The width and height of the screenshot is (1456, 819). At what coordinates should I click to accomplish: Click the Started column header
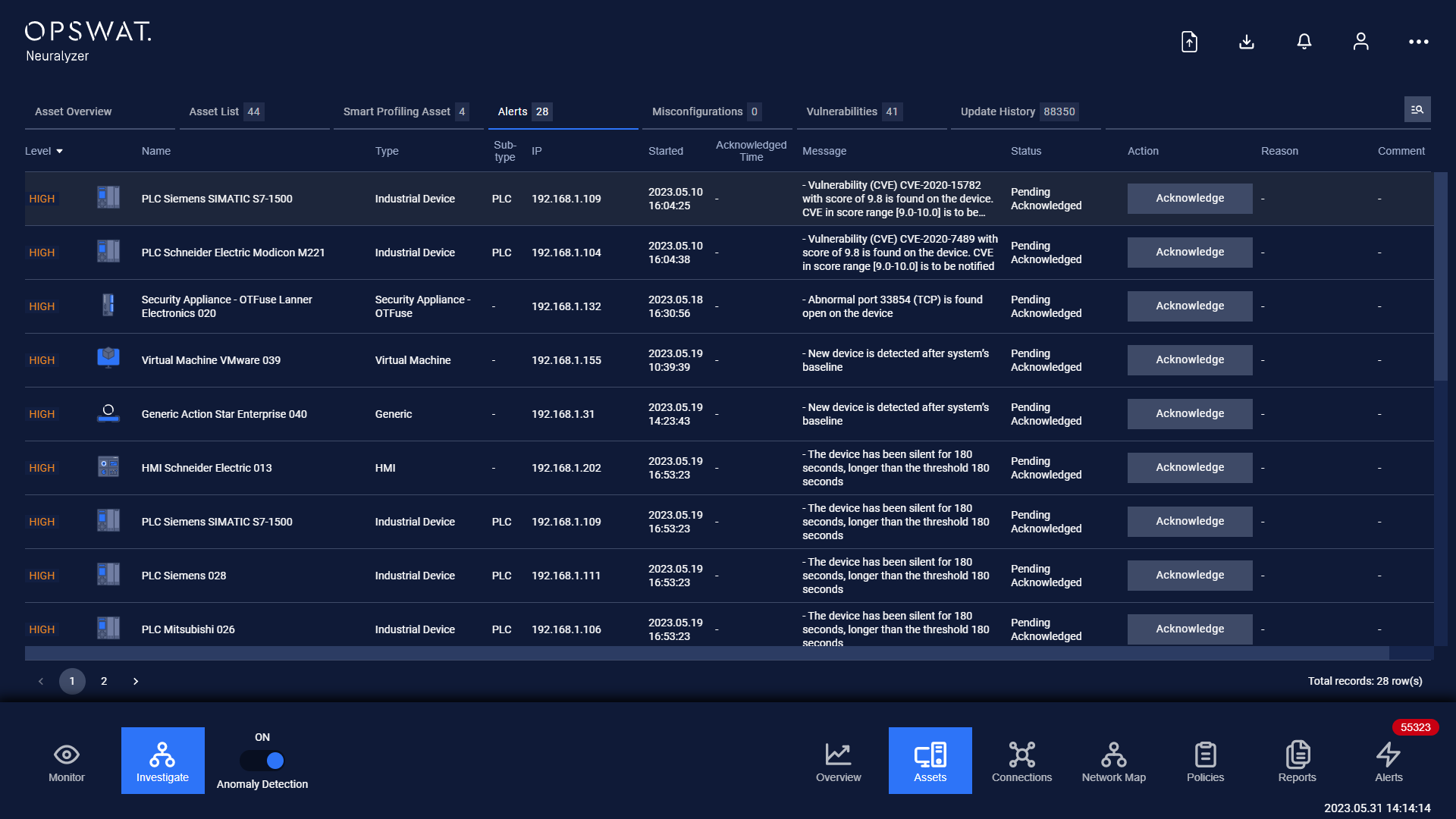click(x=666, y=151)
